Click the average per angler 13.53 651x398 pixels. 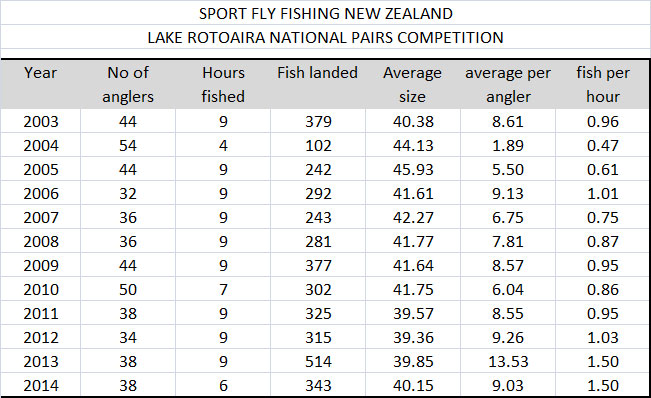pos(508,361)
